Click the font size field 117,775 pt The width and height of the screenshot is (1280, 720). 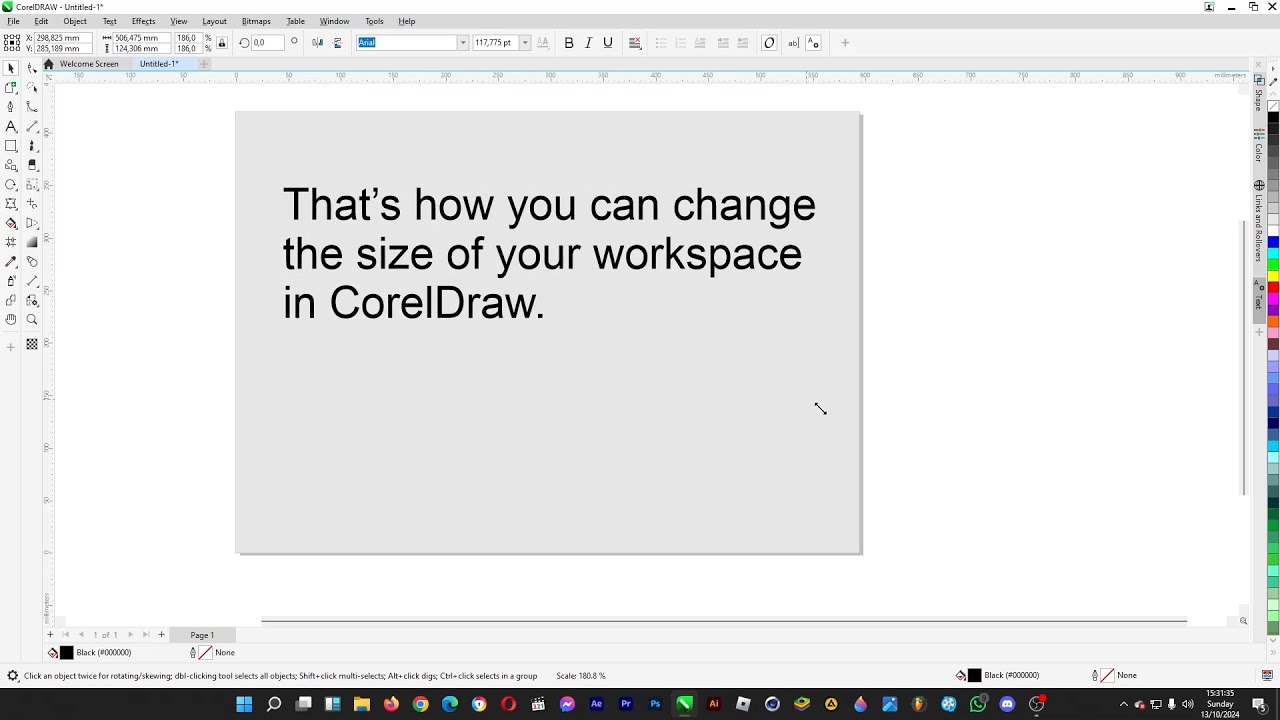point(495,43)
